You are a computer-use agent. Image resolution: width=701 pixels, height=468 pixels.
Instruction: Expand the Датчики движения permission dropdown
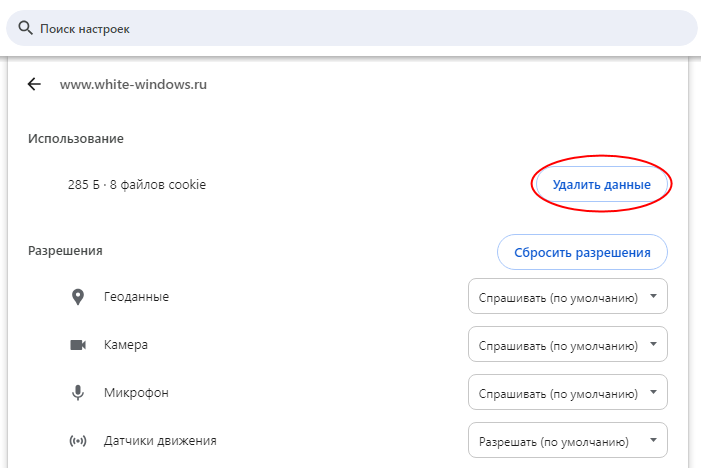click(567, 441)
